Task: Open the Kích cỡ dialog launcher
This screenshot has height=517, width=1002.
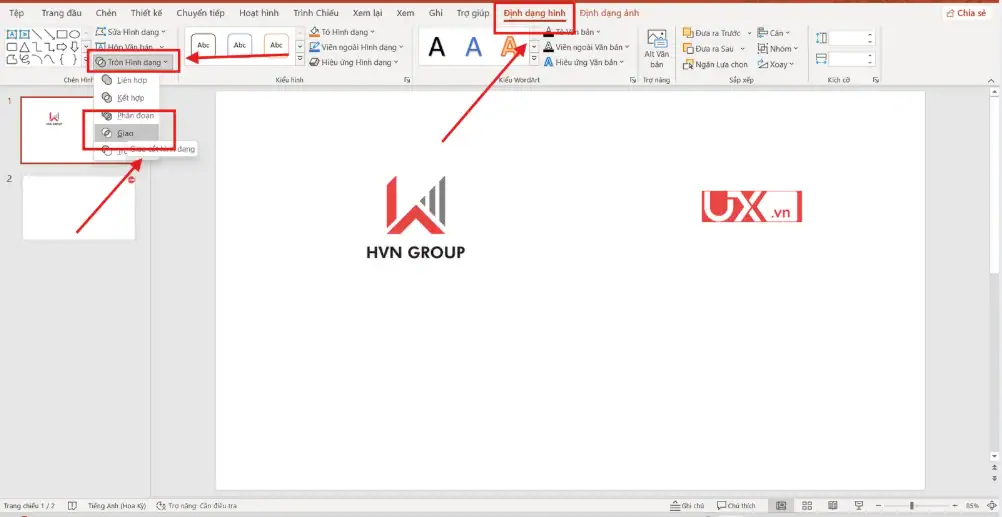Action: [876, 81]
